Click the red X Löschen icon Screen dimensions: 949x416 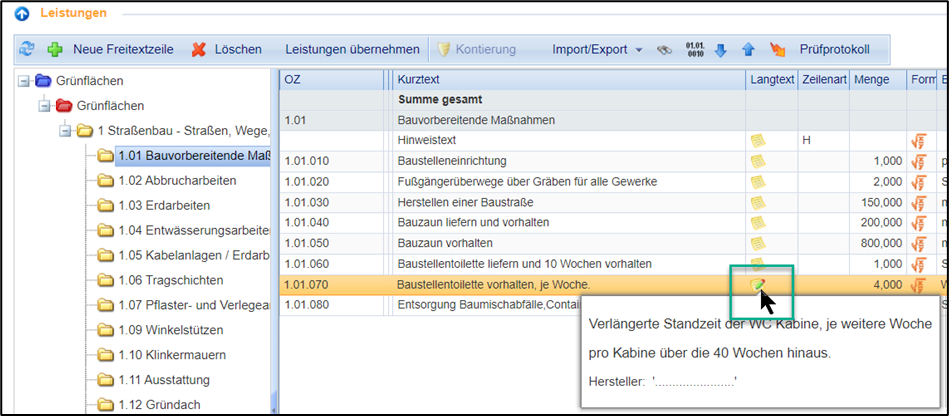tap(199, 49)
